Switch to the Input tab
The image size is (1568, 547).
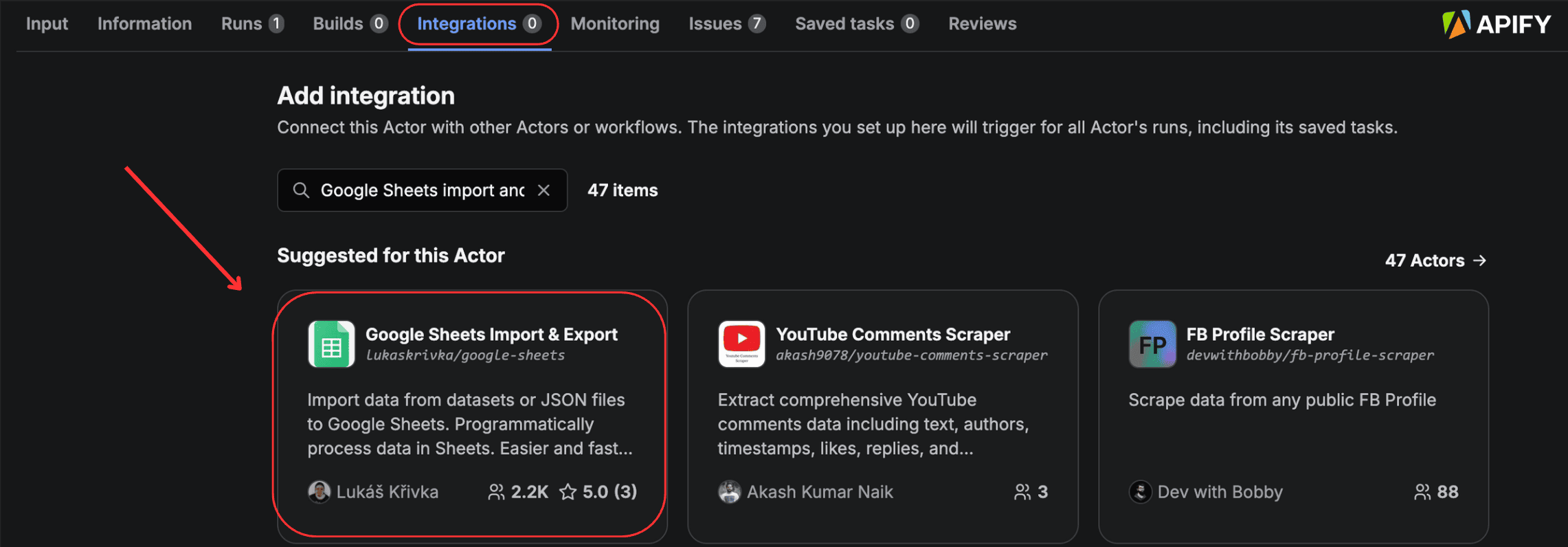(x=47, y=24)
